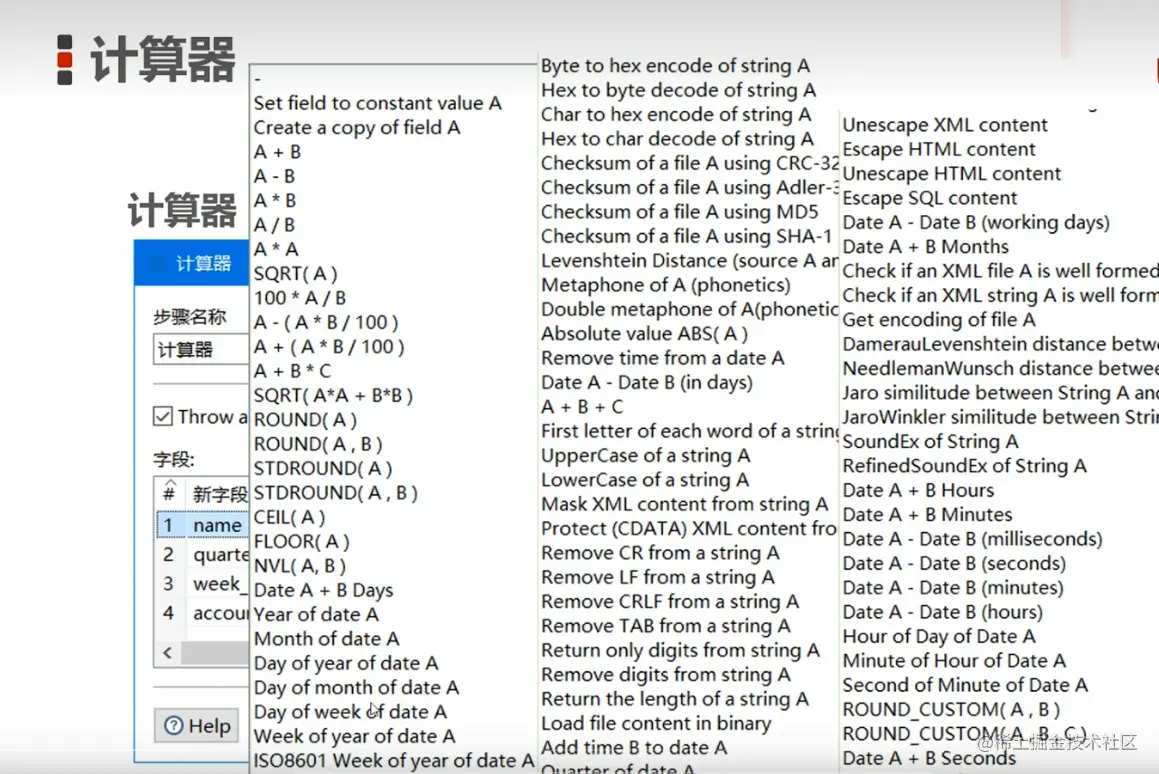This screenshot has height=774, width=1159.
Task: Select the account row in fields table
Action: 203,613
